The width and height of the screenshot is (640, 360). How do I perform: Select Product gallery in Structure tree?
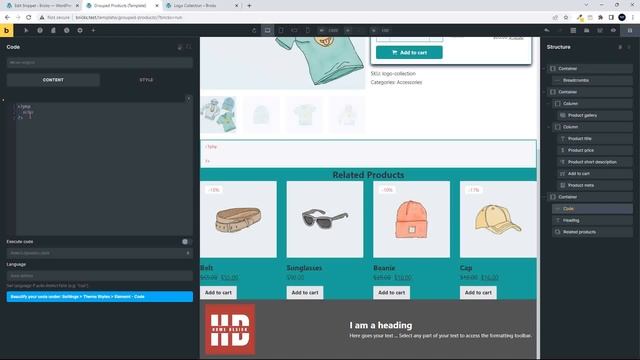click(x=594, y=116)
